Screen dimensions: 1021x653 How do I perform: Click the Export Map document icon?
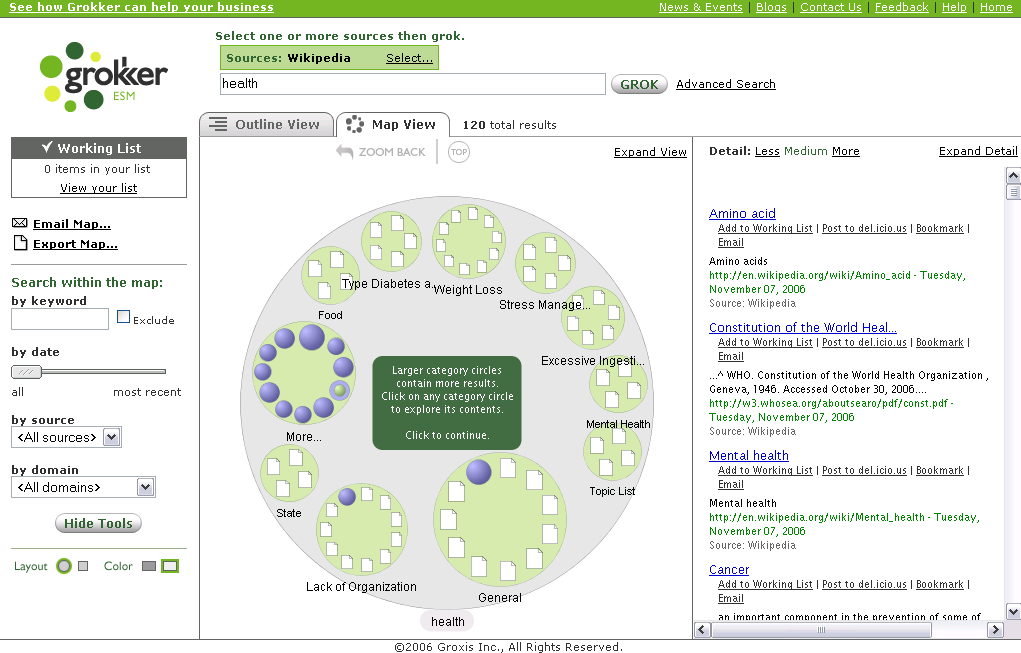pos(21,243)
